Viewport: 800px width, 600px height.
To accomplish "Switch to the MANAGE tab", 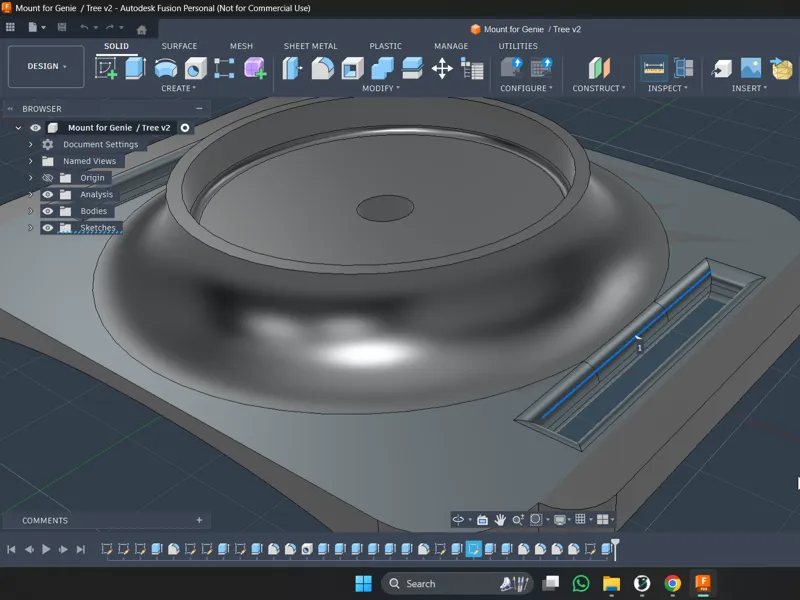I will pyautogui.click(x=451, y=46).
